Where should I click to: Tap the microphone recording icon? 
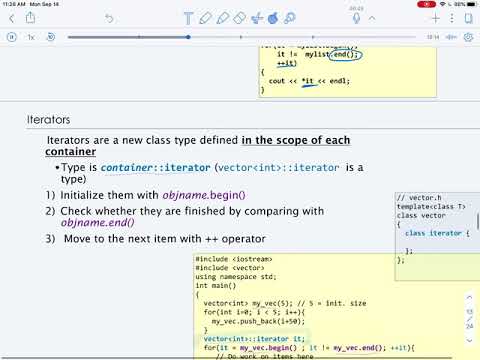click(x=356, y=18)
